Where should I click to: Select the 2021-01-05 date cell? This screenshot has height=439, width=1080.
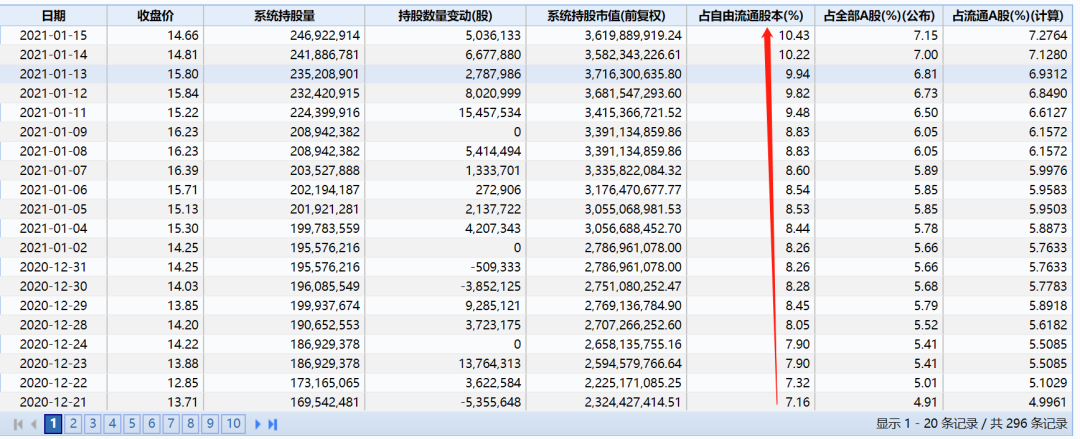click(54, 209)
